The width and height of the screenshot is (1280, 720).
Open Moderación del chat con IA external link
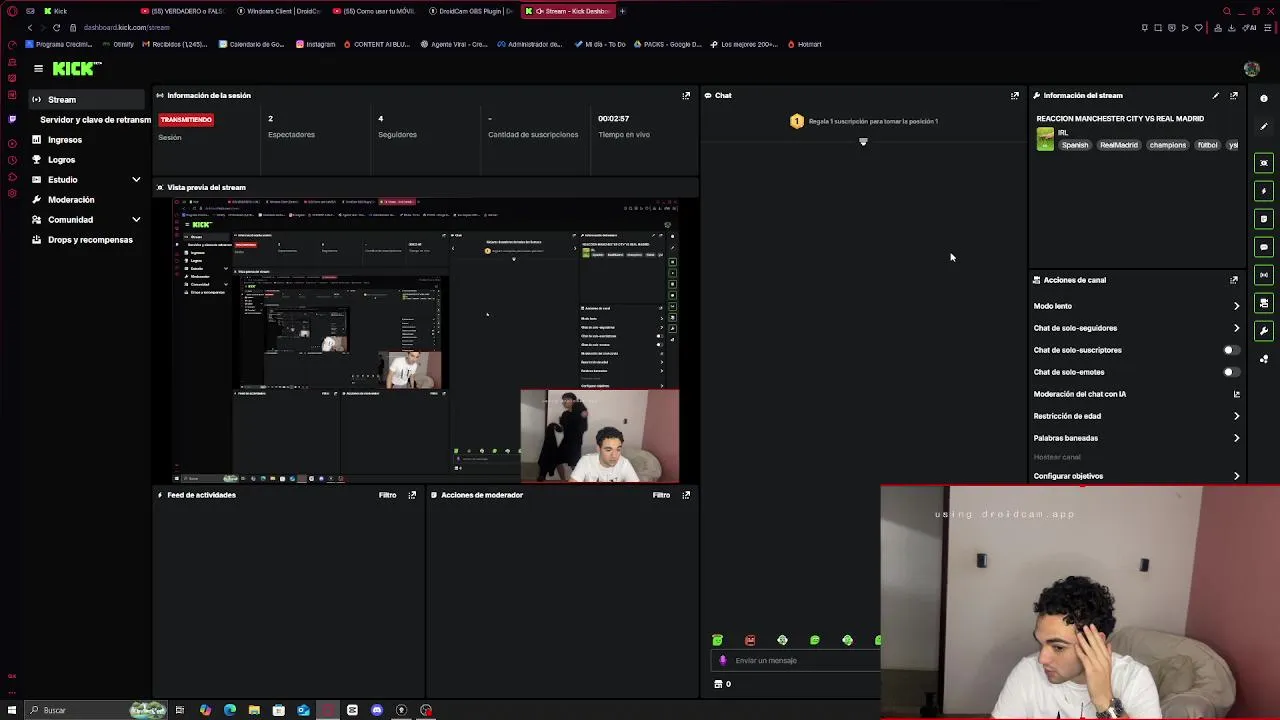[1237, 394]
